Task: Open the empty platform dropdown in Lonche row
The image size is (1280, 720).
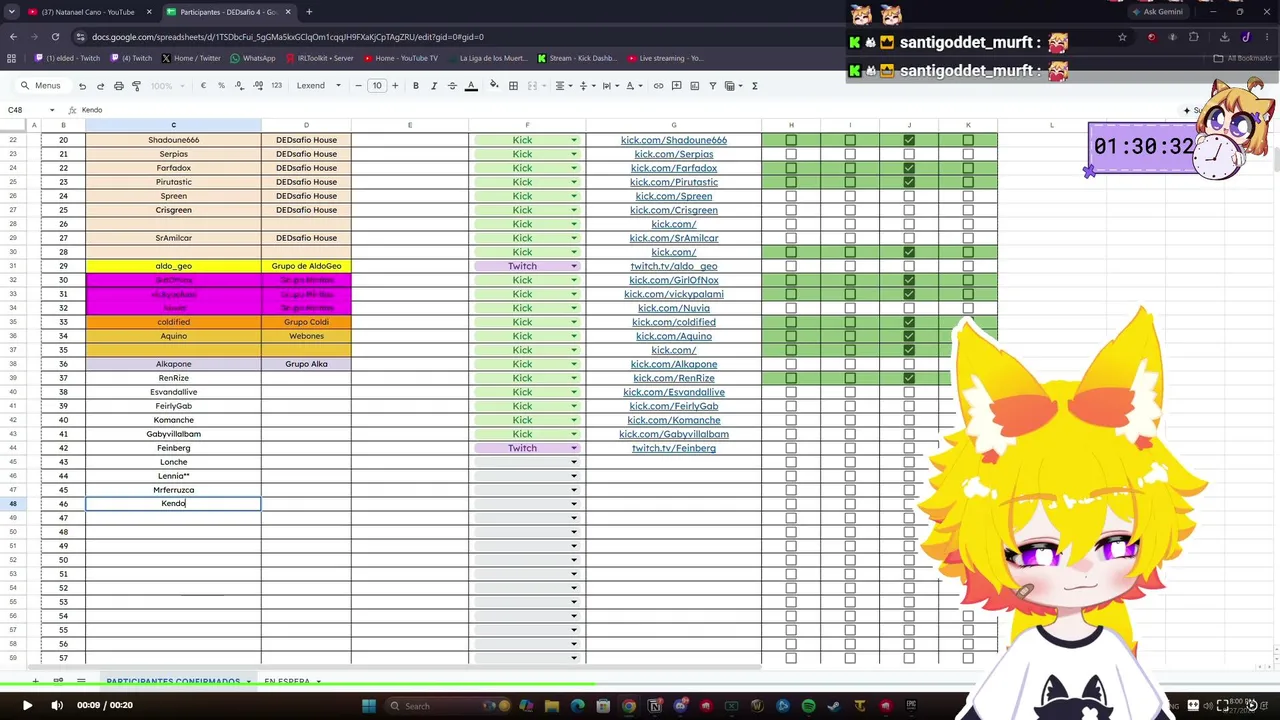Action: click(x=574, y=462)
